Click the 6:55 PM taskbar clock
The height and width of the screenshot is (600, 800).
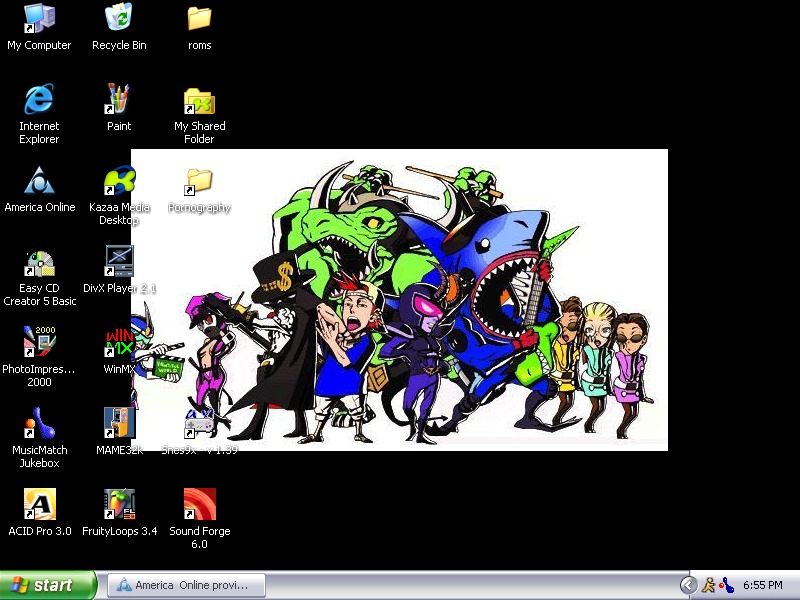763,585
